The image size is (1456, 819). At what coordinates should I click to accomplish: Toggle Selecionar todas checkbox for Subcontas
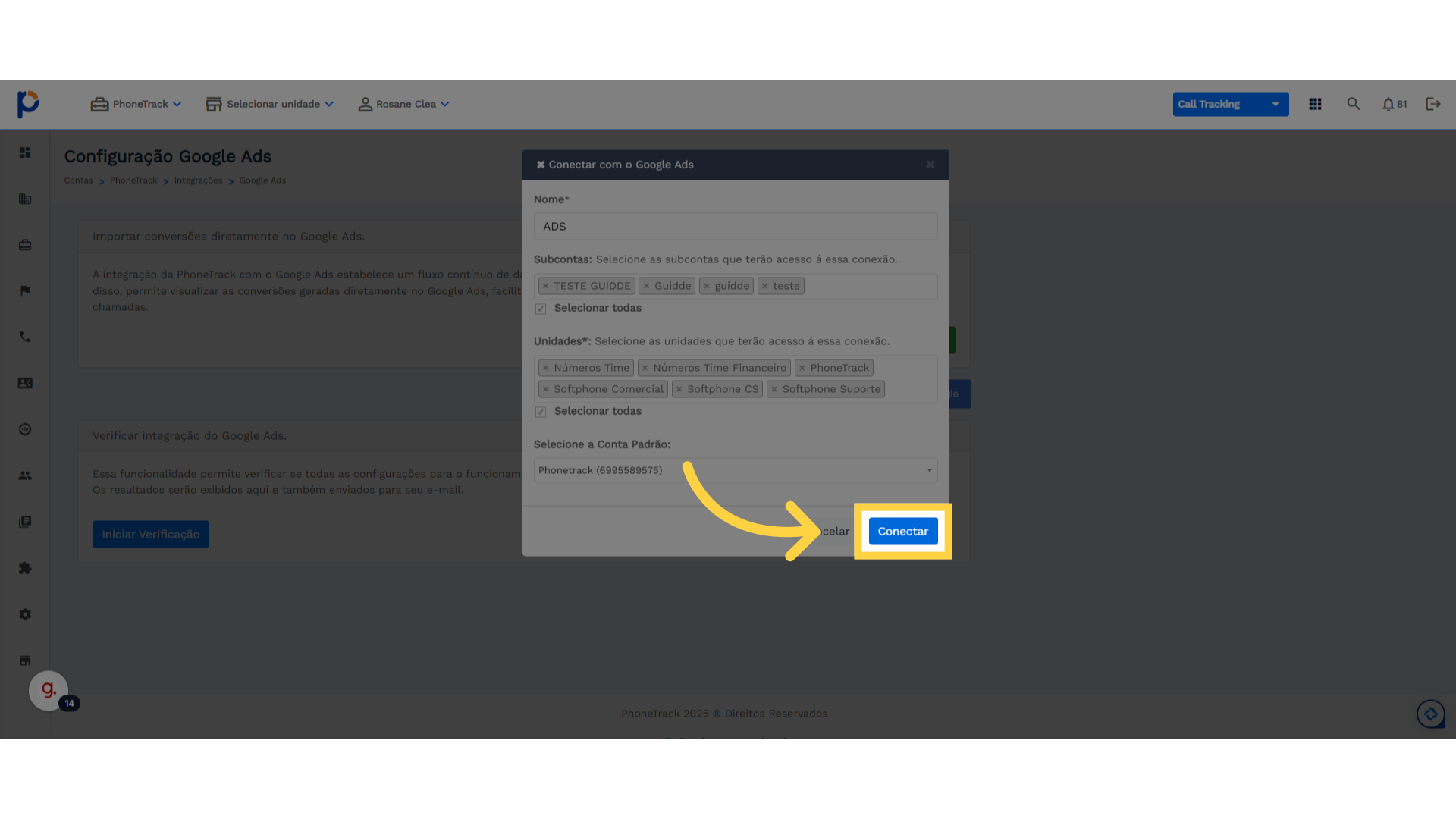click(x=541, y=309)
